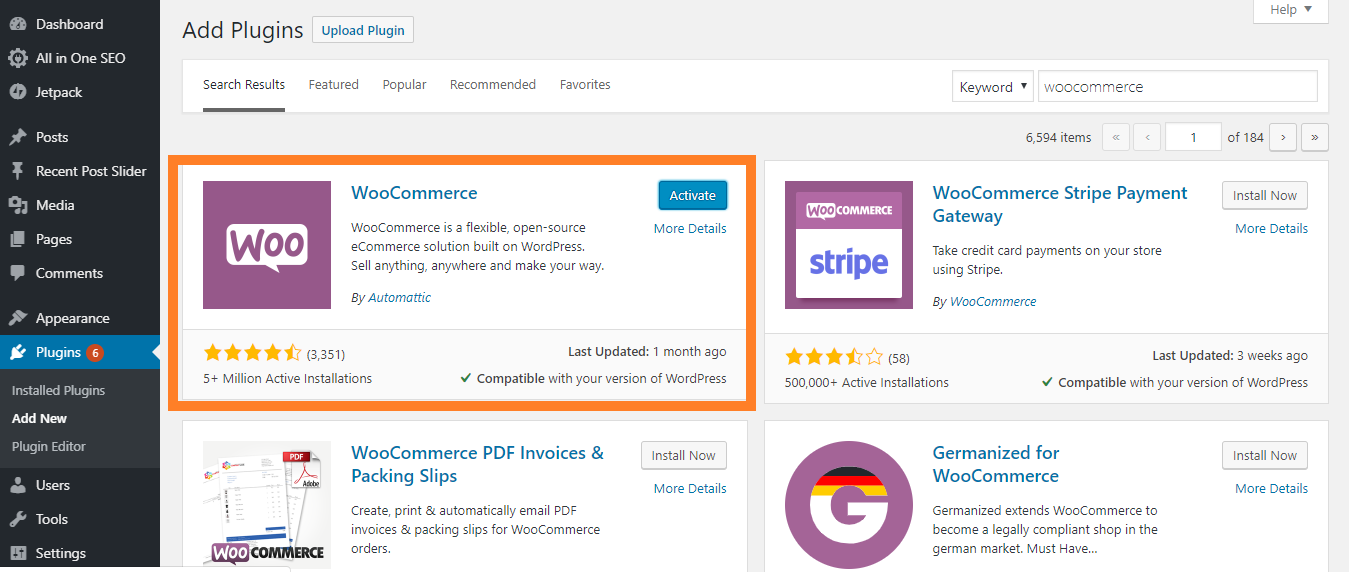Click the plugin search input field
Image resolution: width=1349 pixels, height=572 pixels.
pos(1177,87)
